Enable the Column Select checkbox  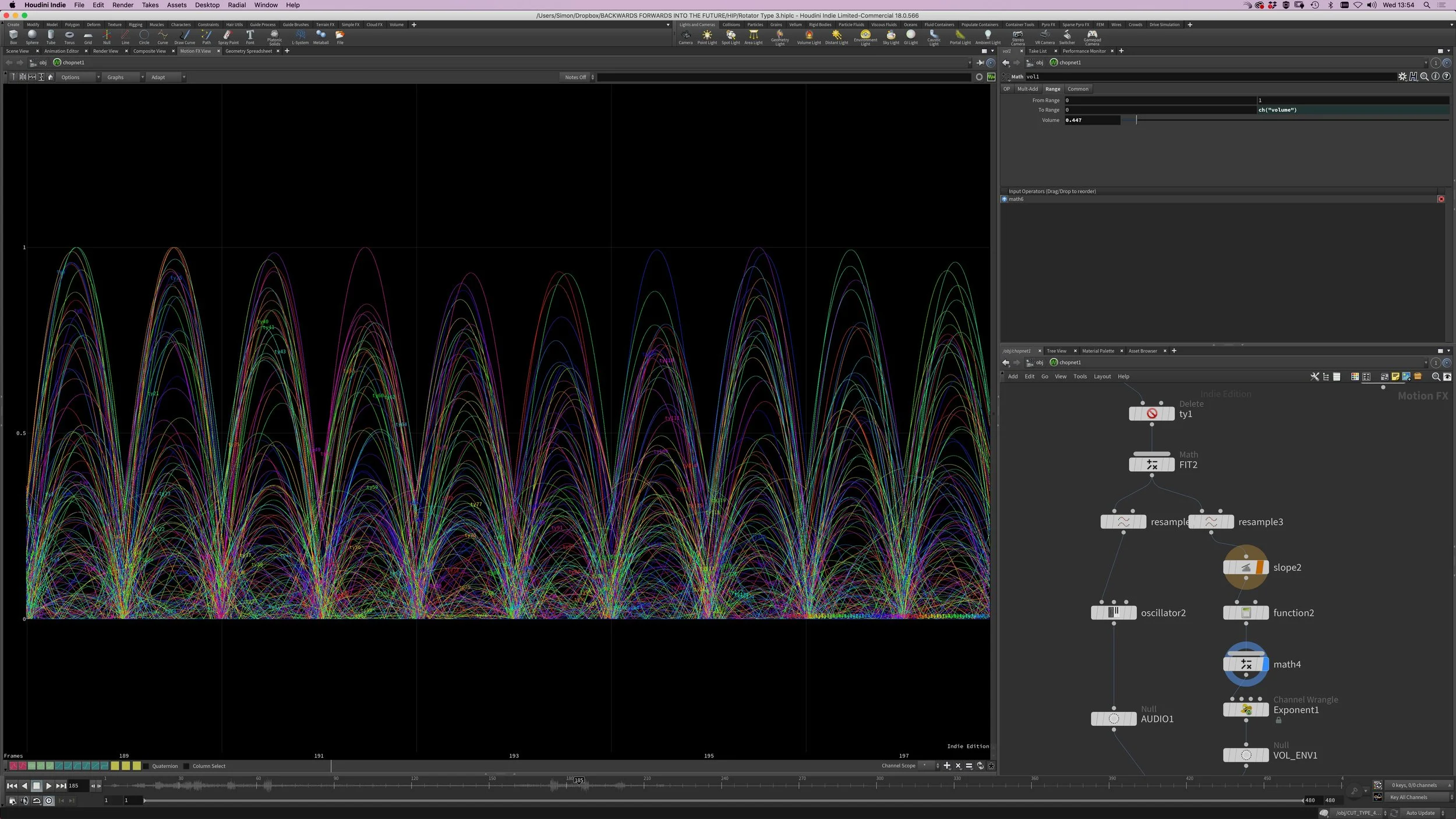(x=186, y=766)
